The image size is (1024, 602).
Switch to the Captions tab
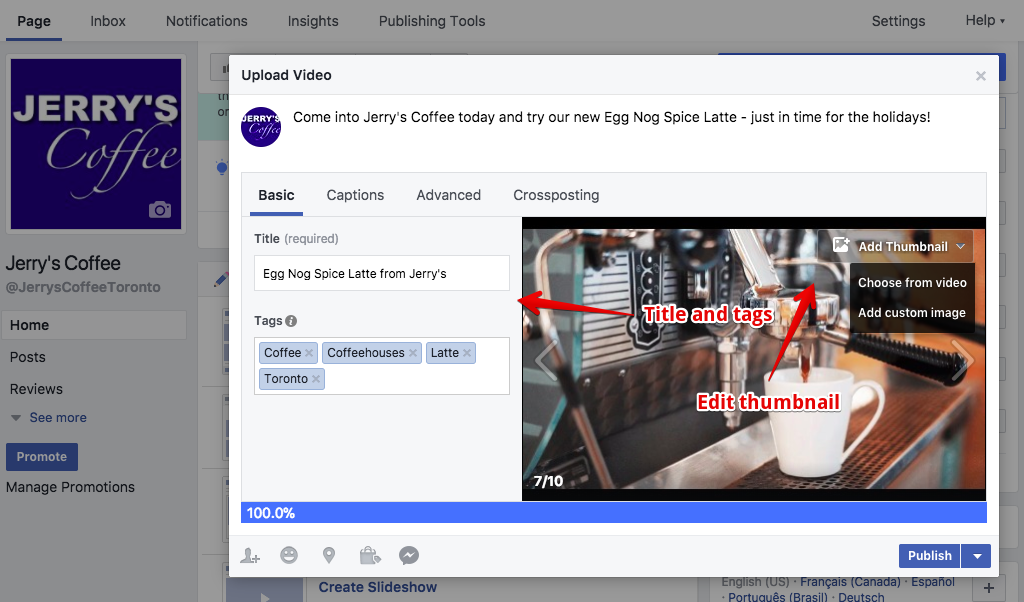[x=355, y=195]
